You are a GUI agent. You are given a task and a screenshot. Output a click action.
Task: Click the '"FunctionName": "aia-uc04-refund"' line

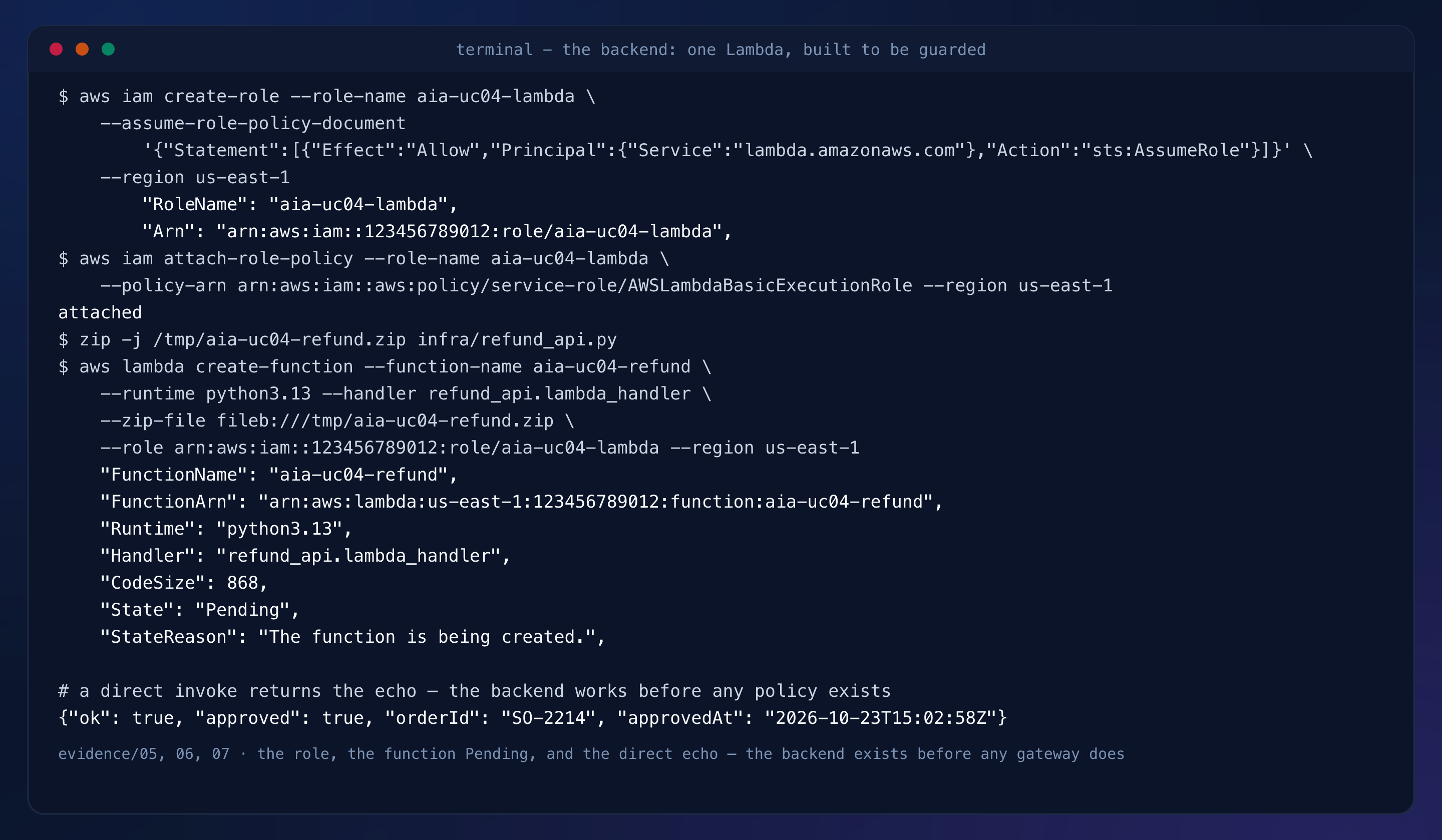click(279, 475)
